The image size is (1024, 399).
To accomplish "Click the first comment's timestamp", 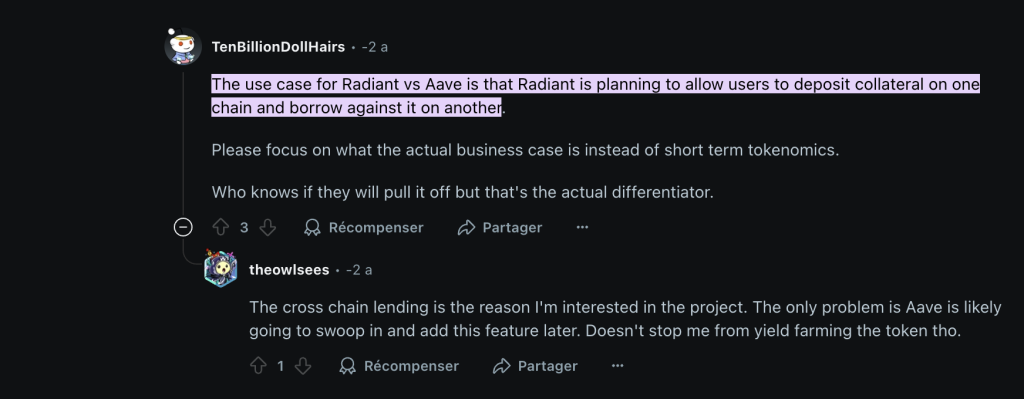I will pos(375,47).
